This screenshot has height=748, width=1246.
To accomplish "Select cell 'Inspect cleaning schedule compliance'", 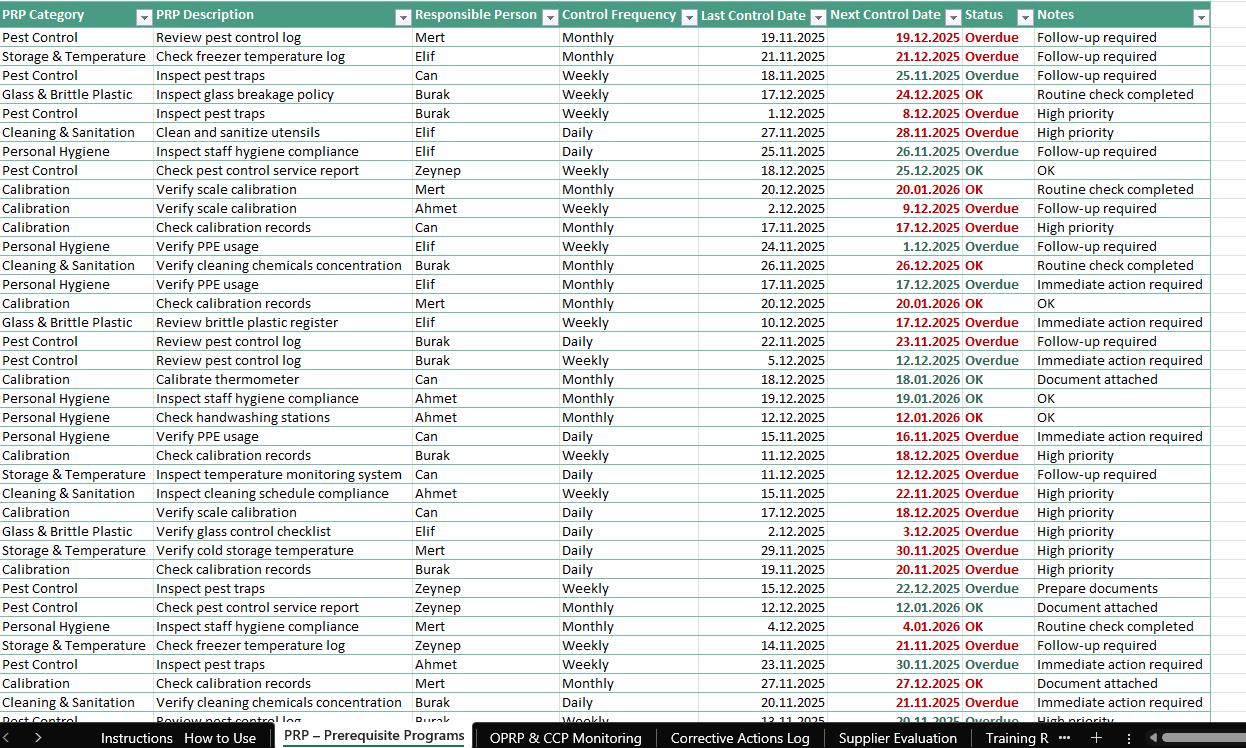I will coord(283,493).
